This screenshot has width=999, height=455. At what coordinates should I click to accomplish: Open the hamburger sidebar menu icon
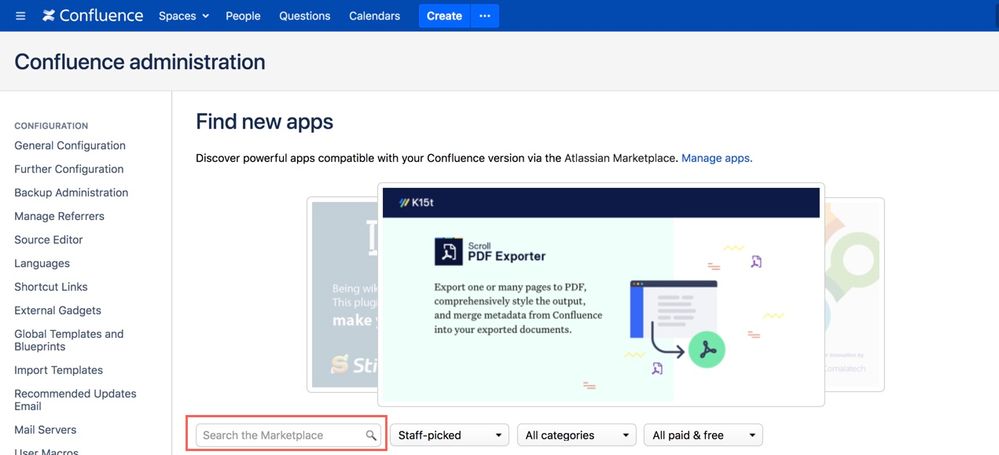pos(20,16)
